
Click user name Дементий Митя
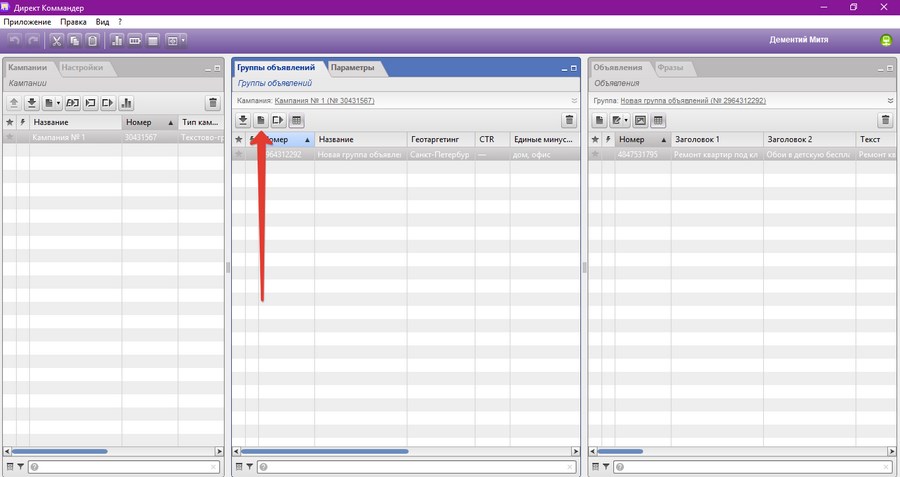pos(798,40)
